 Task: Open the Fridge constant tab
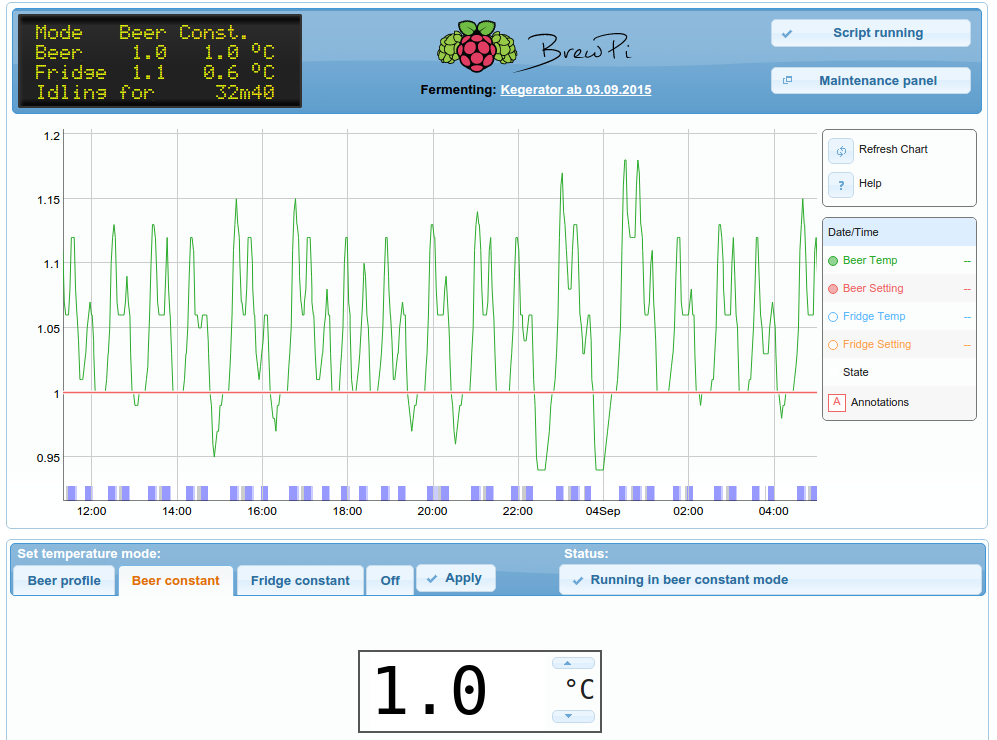tap(300, 580)
